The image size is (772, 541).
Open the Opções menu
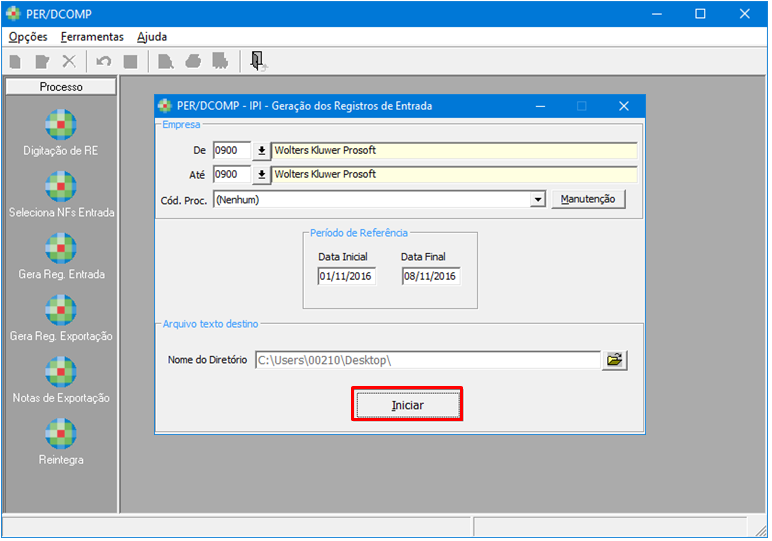tap(28, 37)
